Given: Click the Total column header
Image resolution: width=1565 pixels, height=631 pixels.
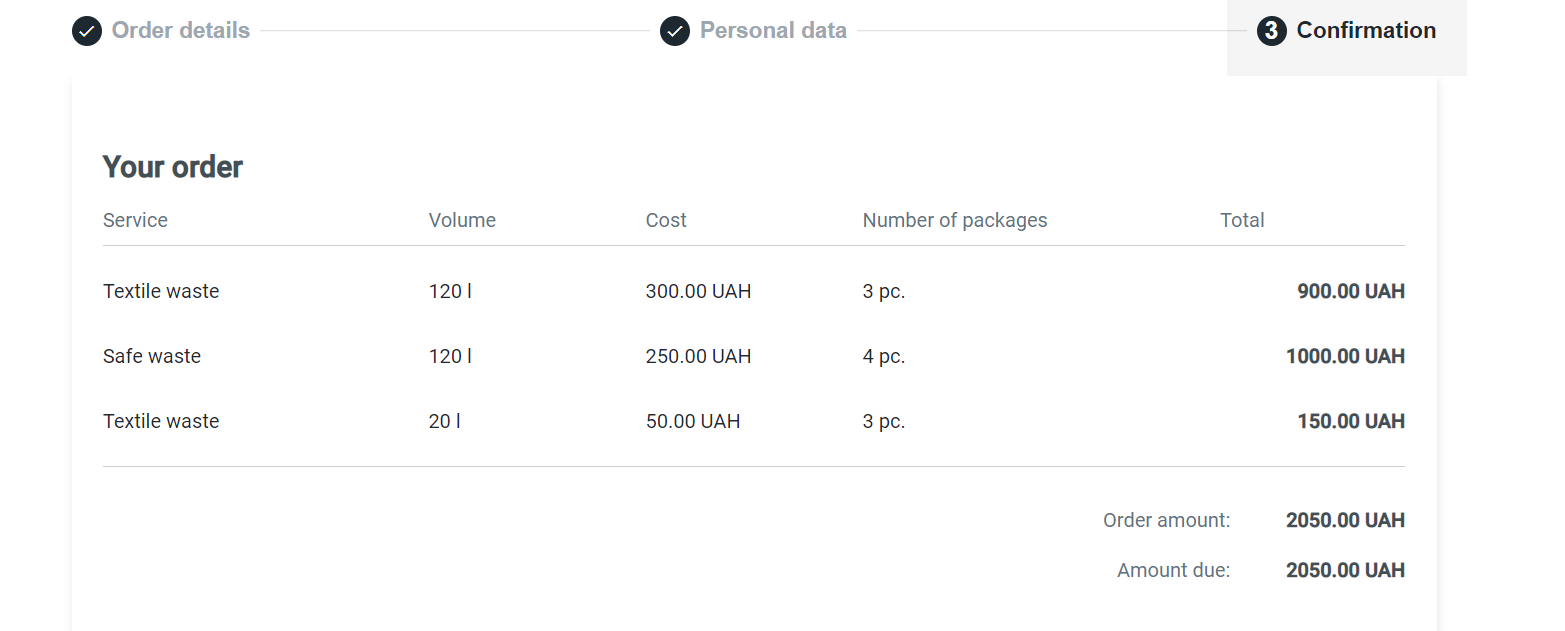Looking at the screenshot, I should [x=1242, y=220].
